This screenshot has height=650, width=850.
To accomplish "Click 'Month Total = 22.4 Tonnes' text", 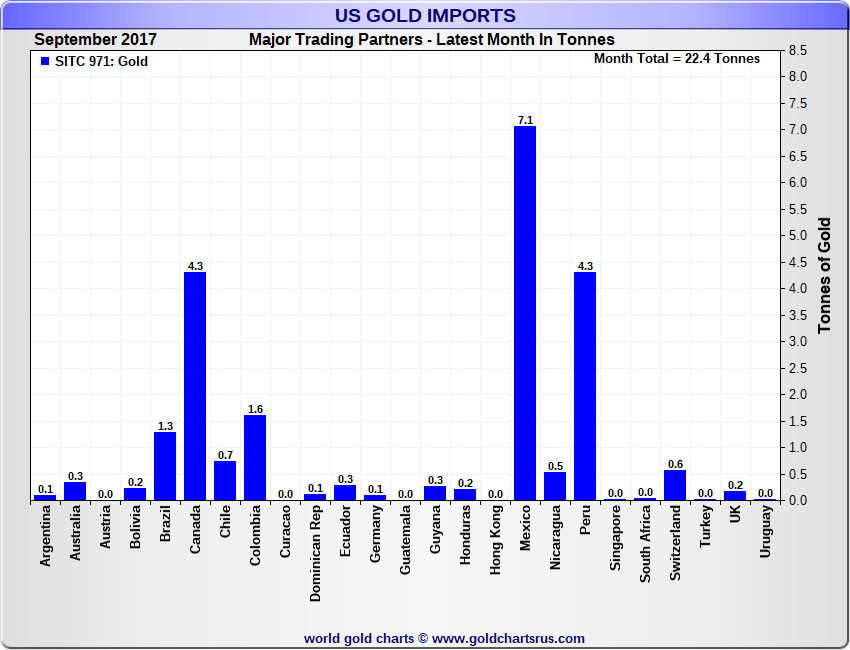I will (677, 59).
